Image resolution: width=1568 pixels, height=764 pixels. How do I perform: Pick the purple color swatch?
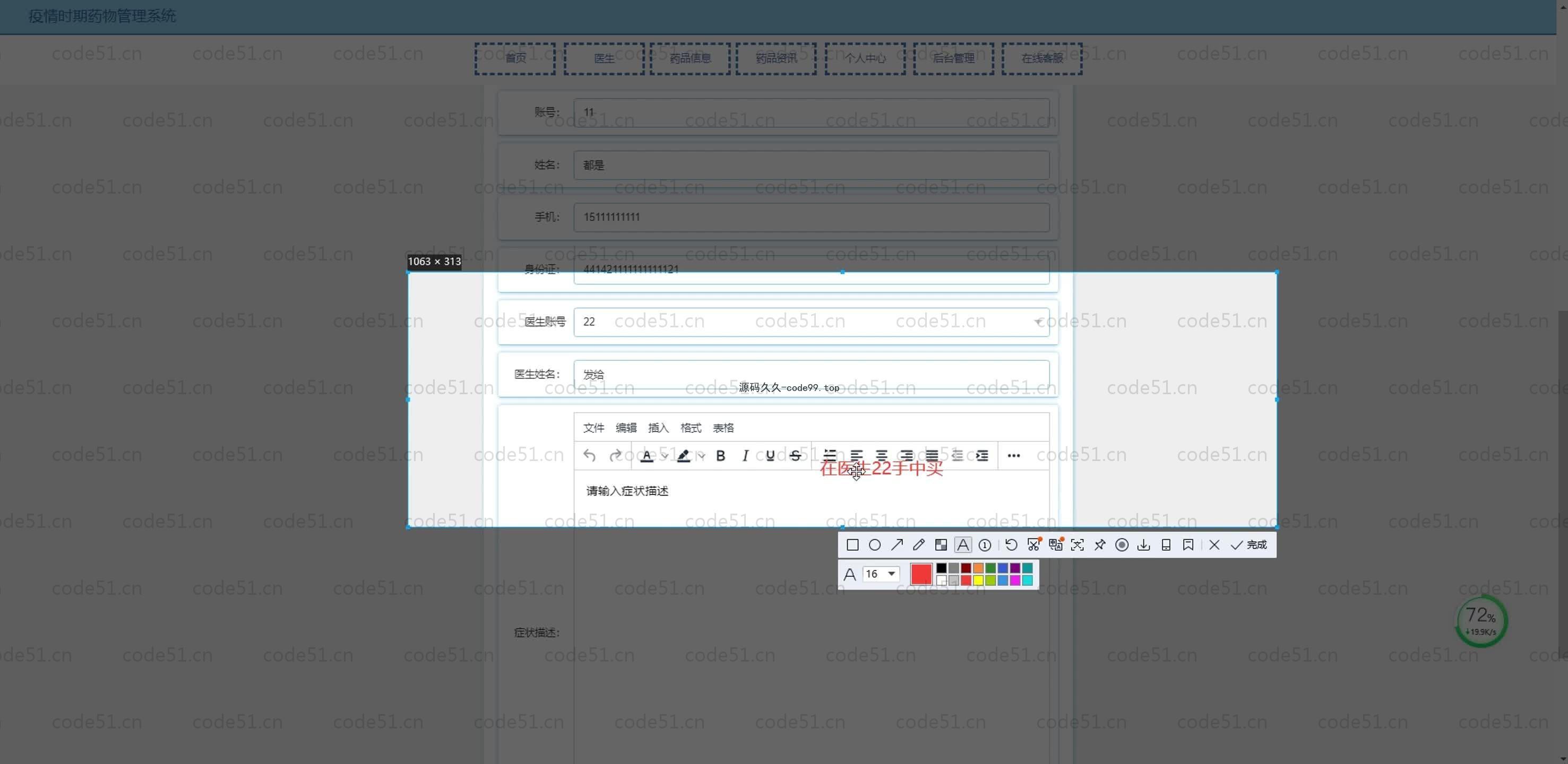point(1015,568)
